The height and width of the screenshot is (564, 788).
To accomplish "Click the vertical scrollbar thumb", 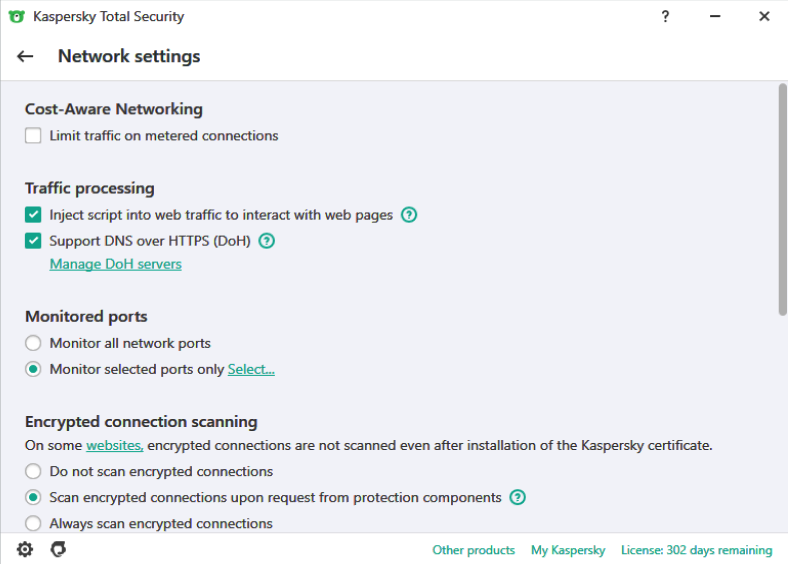I will (x=782, y=200).
